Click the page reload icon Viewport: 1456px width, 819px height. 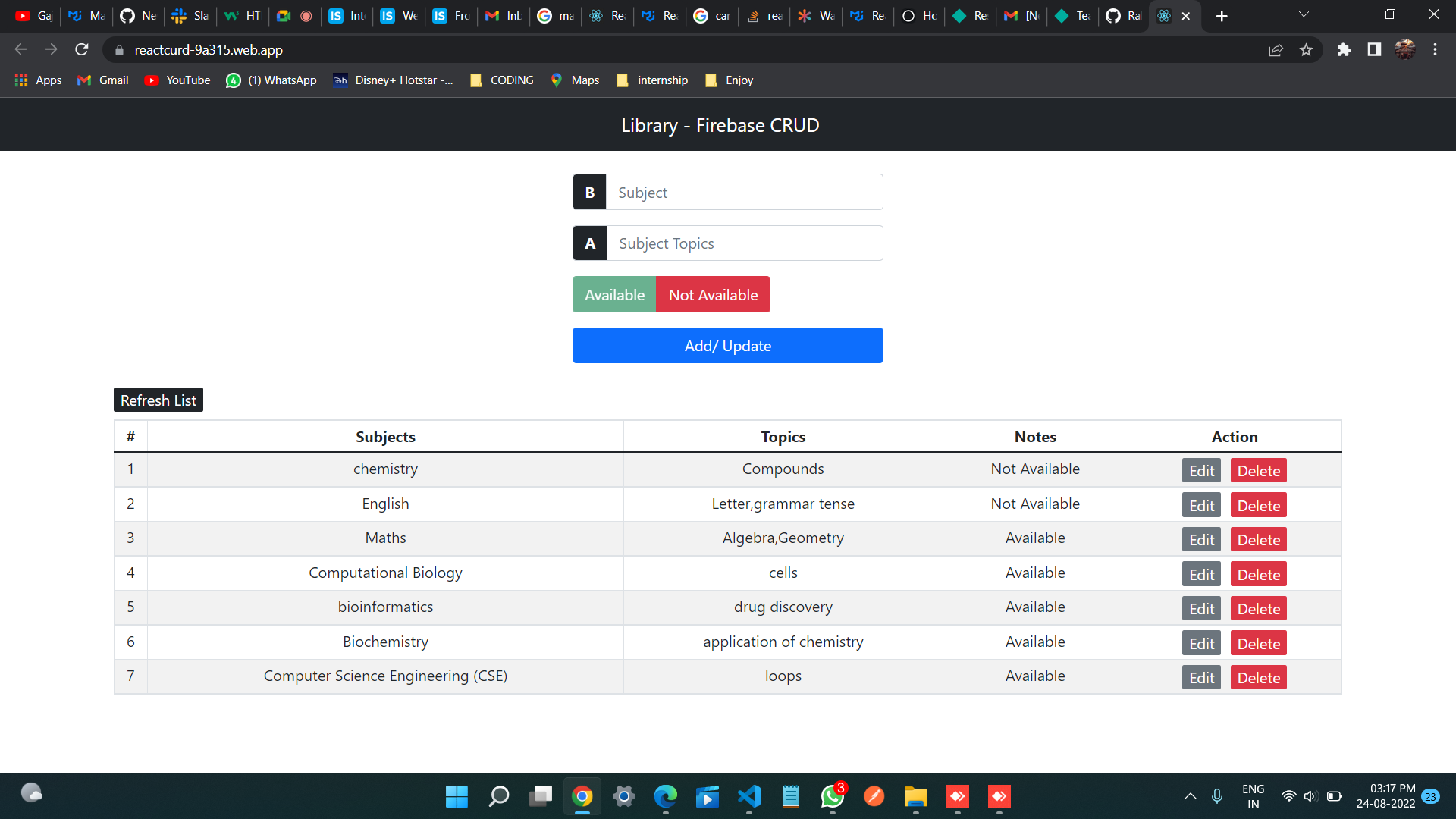(82, 49)
